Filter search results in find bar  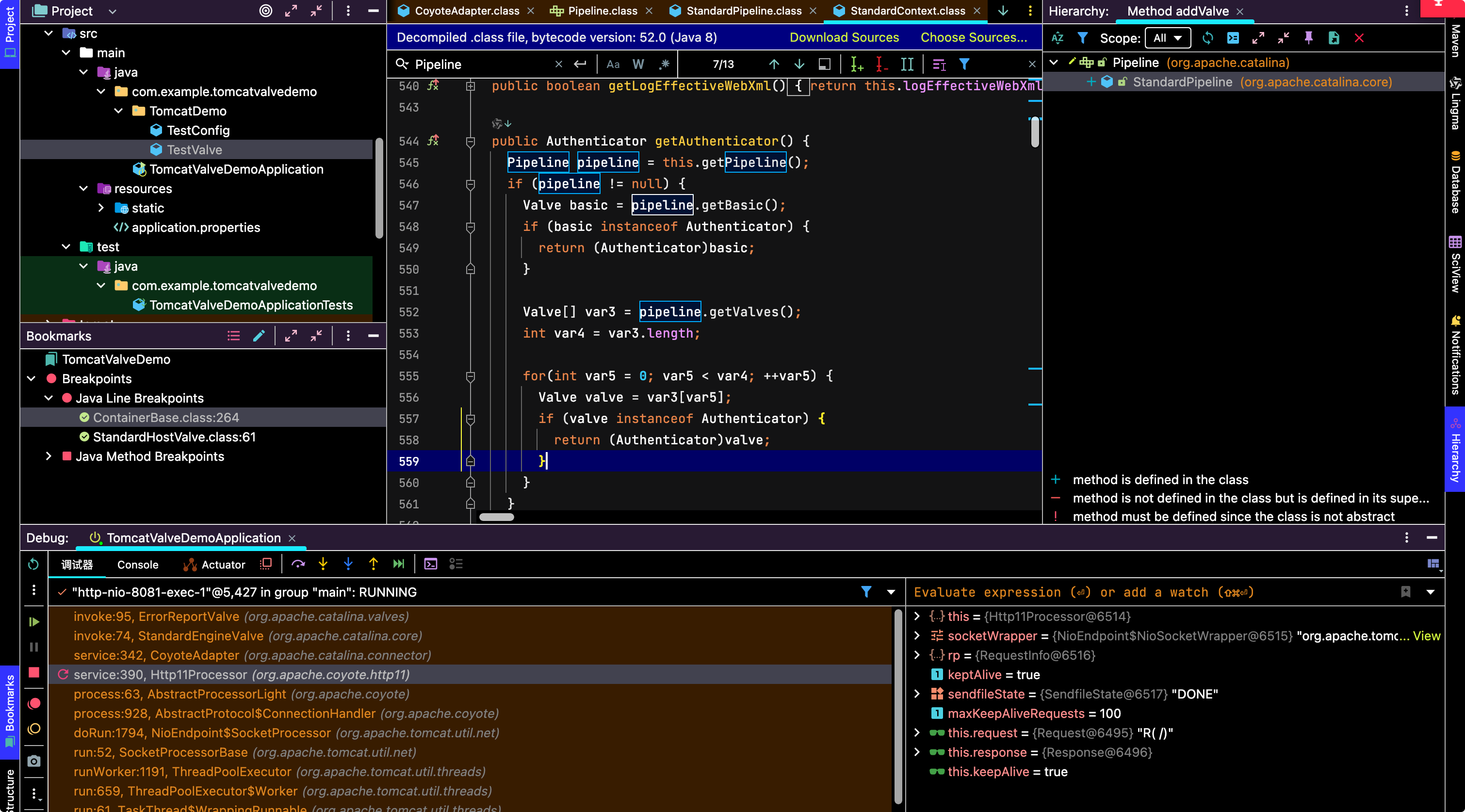point(964,64)
